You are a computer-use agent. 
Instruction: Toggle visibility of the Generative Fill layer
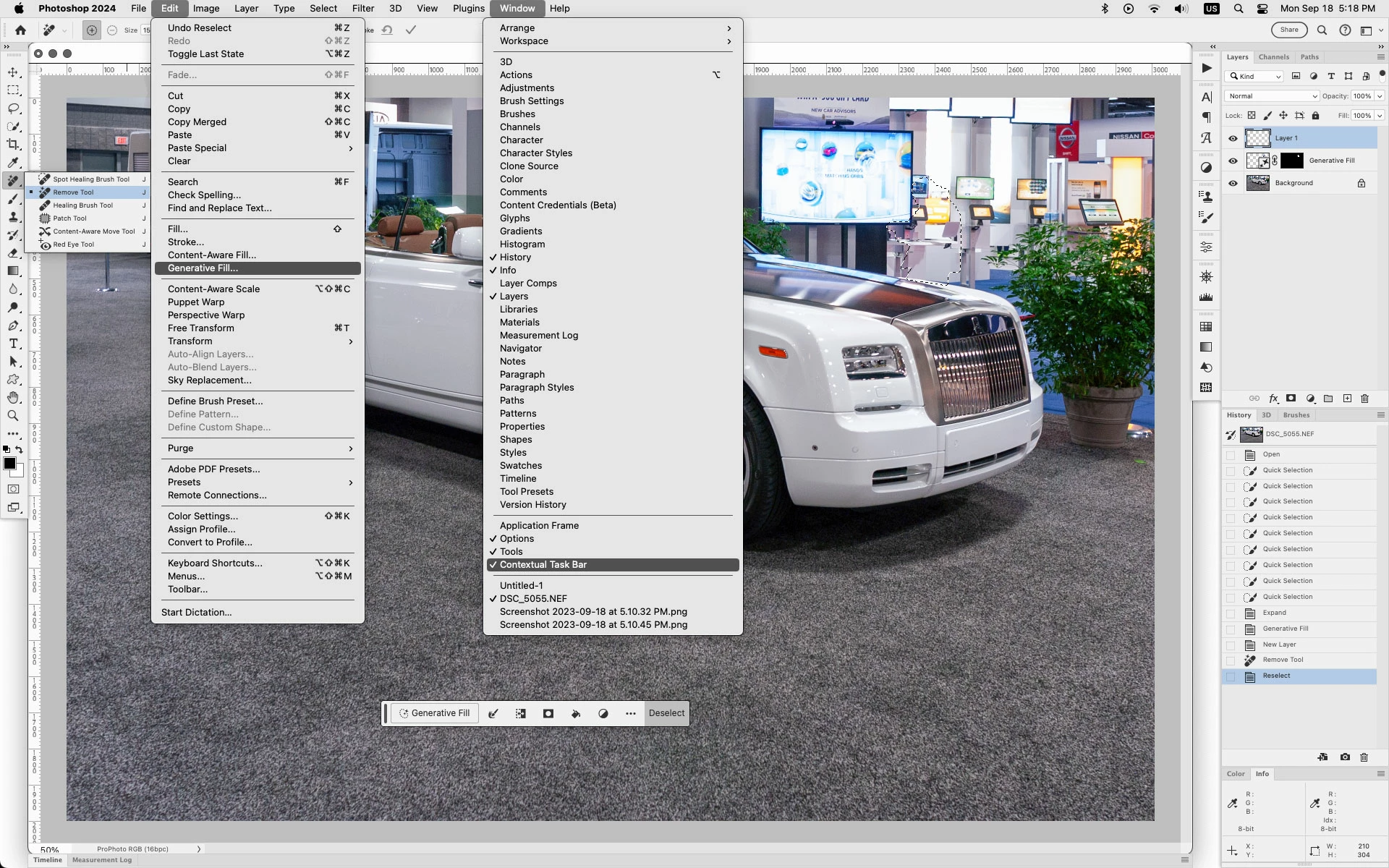click(1233, 161)
